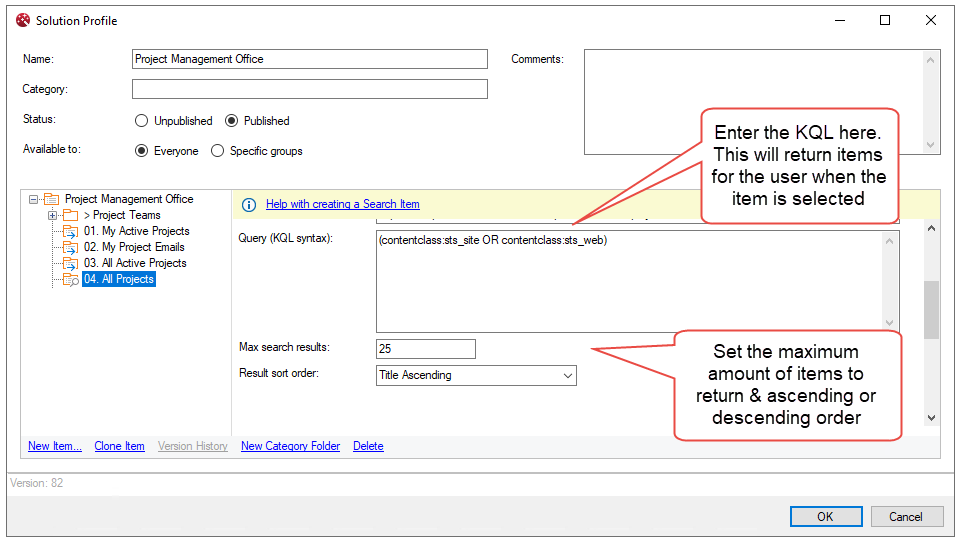Click the icon next to 03. All Active Projects

point(70,263)
